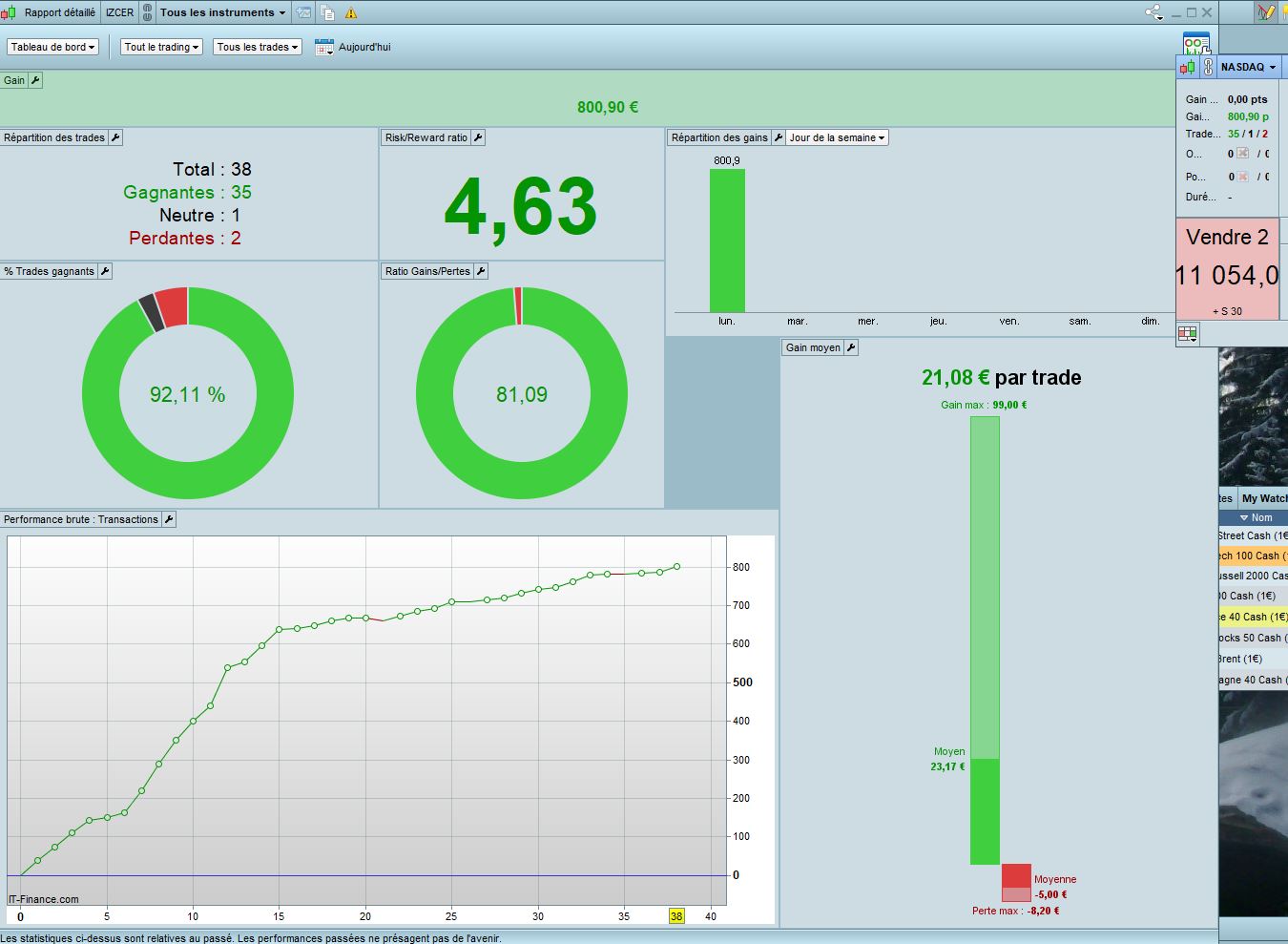This screenshot has width=1288, height=944.
Task: Click the Vendre 2 sell button
Action: pos(1227,268)
